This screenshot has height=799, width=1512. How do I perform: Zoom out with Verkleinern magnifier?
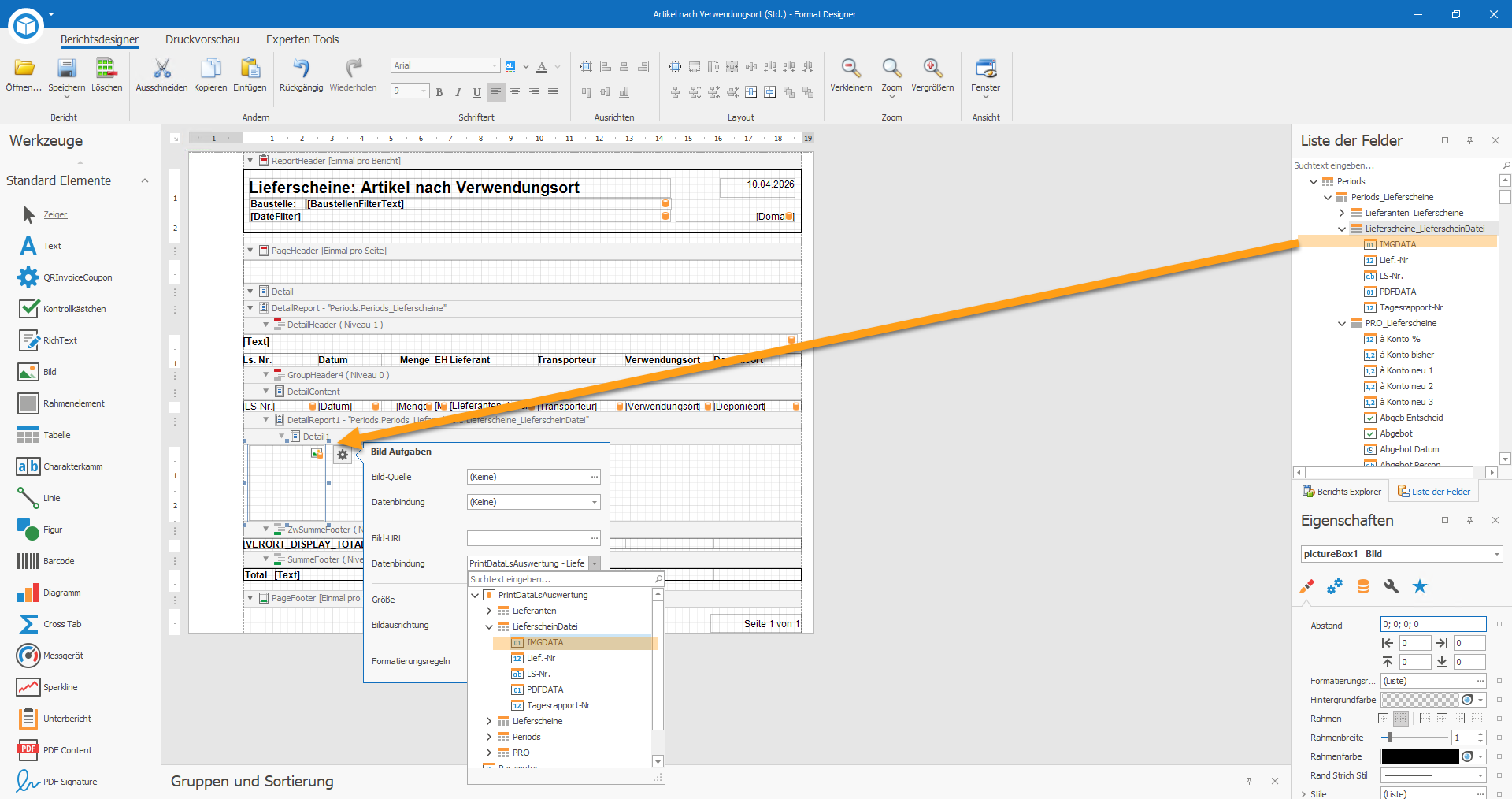(850, 75)
